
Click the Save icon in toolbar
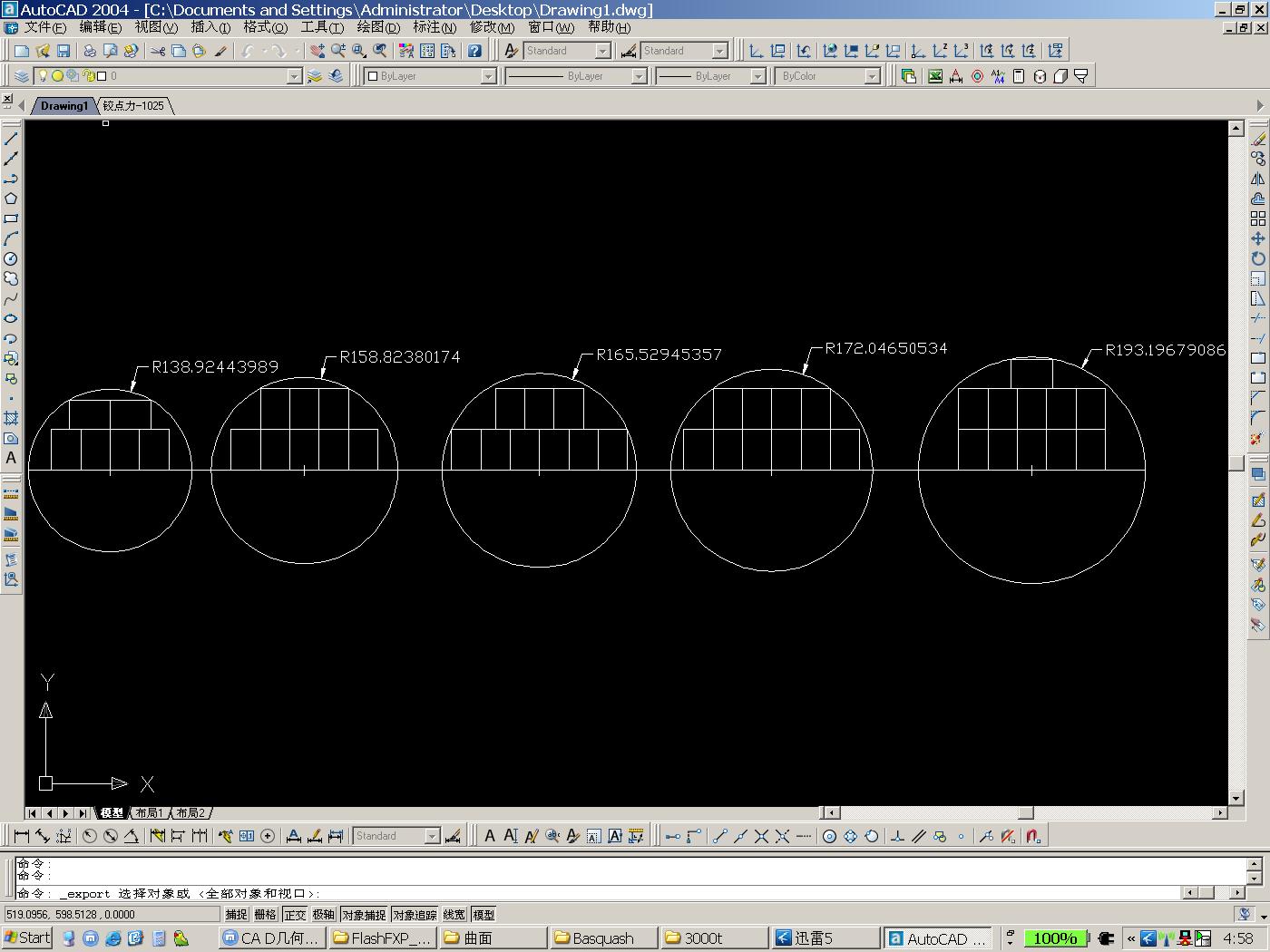63,51
